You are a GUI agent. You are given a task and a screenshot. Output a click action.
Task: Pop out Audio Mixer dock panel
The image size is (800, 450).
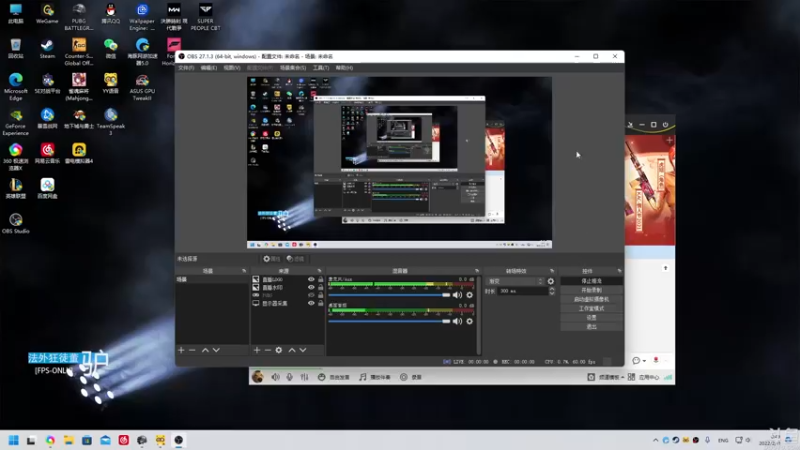pyautogui.click(x=477, y=271)
